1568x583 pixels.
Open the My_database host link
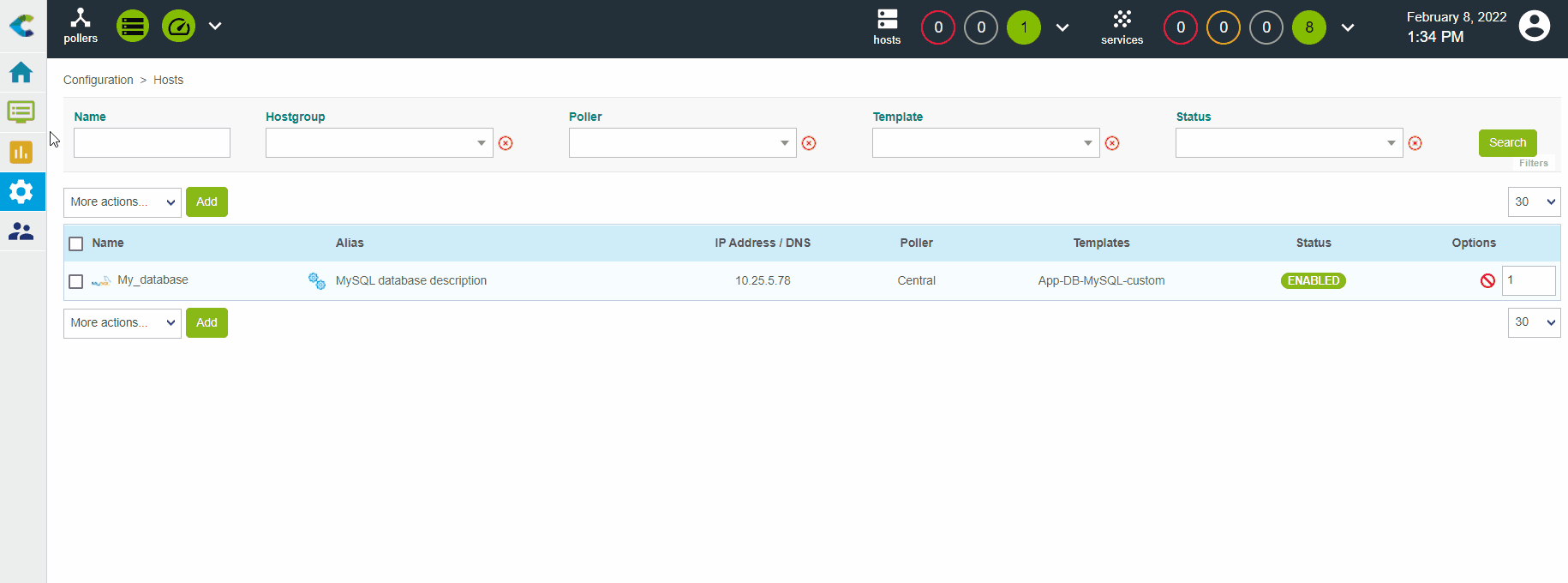(x=153, y=280)
